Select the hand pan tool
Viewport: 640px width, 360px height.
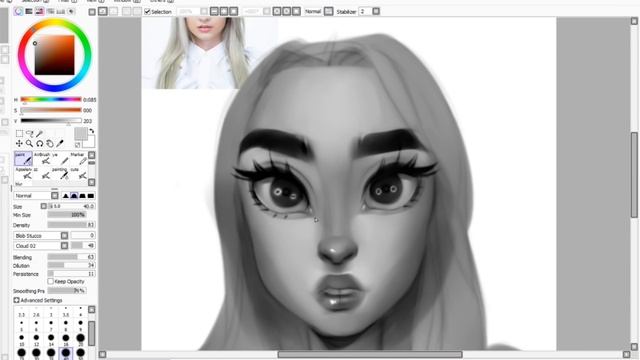[x=50, y=144]
